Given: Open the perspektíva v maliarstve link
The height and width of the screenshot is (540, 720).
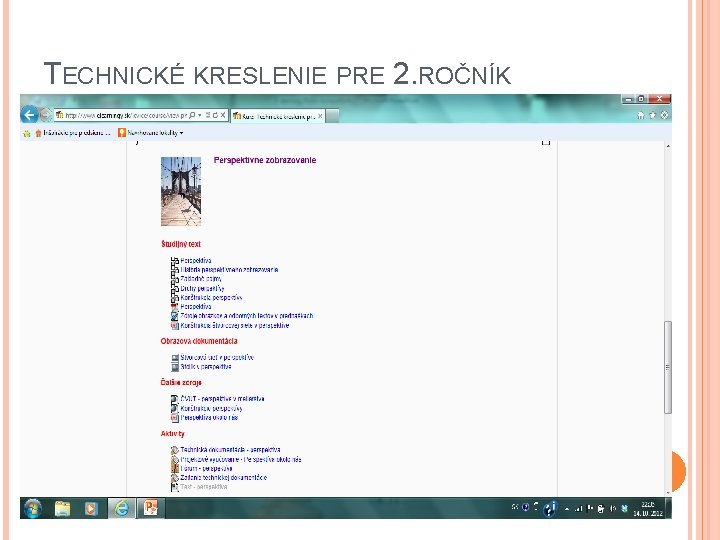Looking at the screenshot, I should pos(222,399).
